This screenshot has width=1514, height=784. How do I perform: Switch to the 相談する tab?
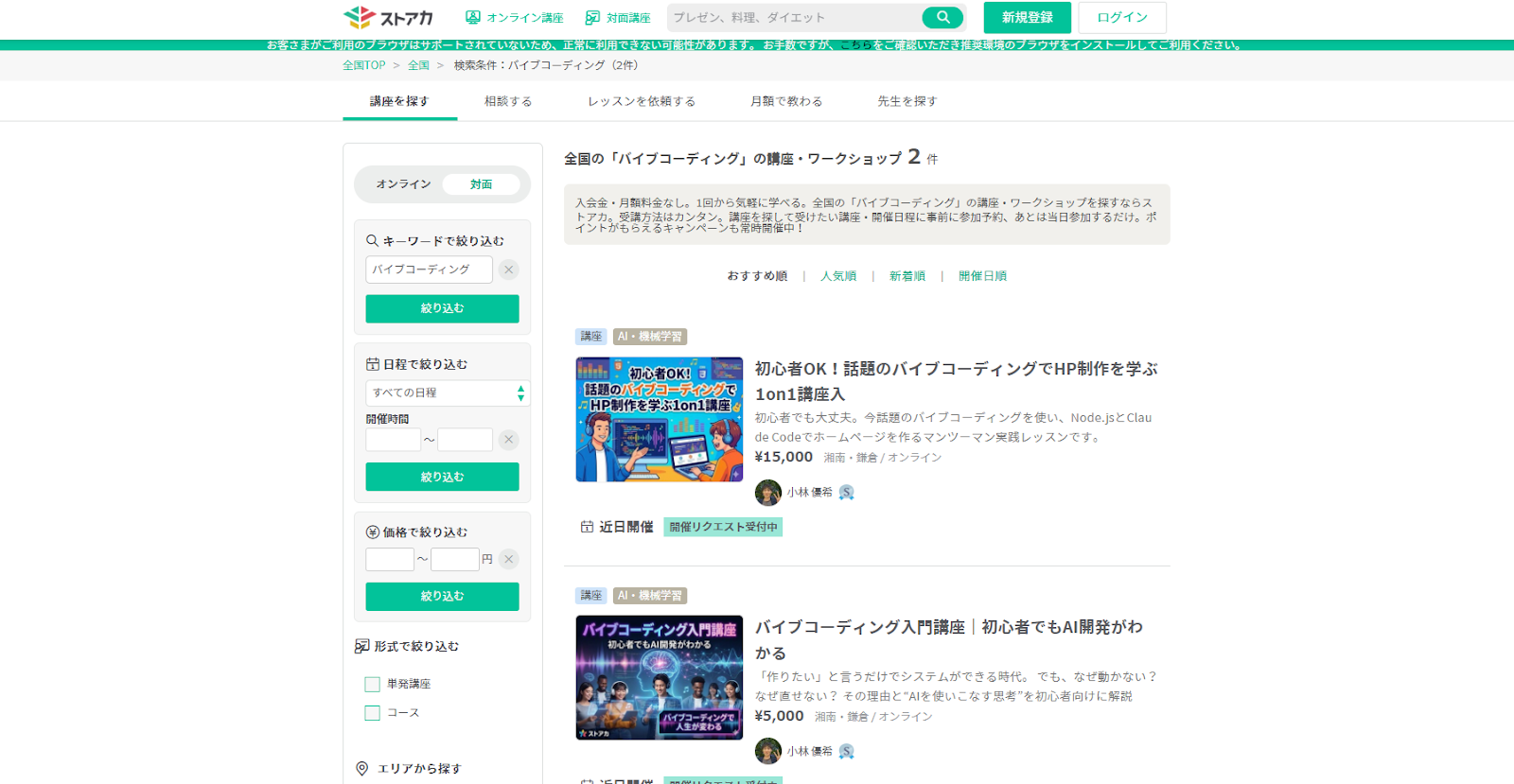[508, 101]
